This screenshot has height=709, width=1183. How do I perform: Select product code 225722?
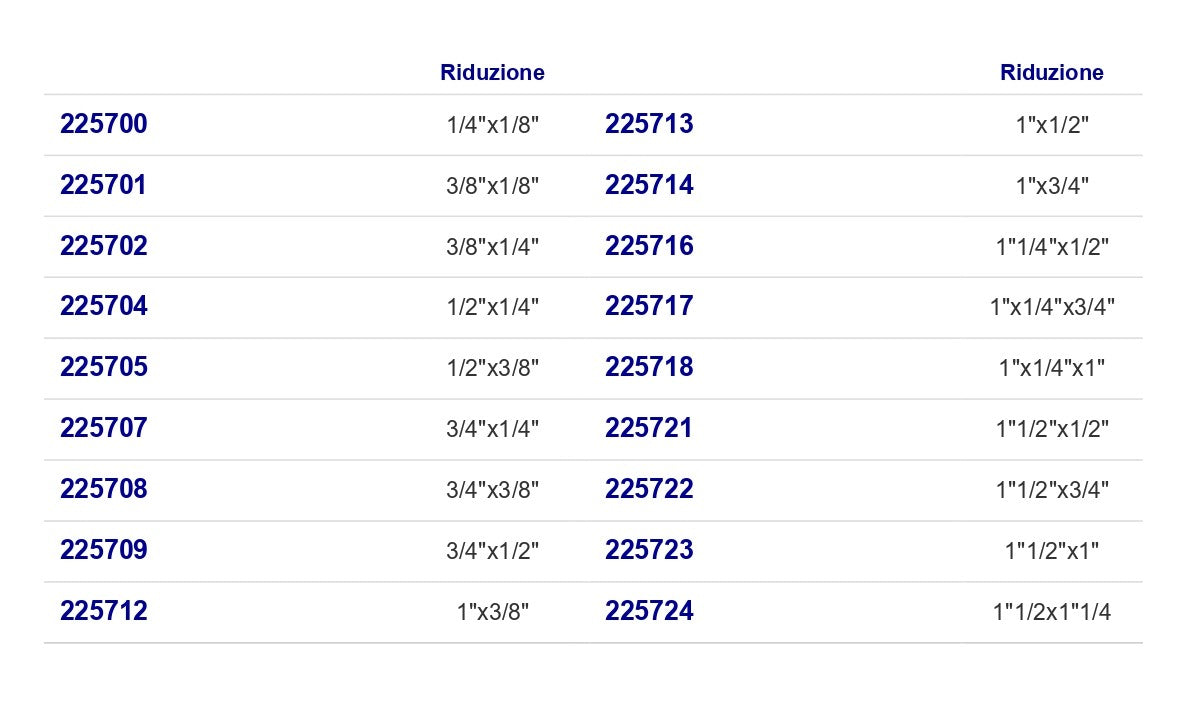coord(649,489)
